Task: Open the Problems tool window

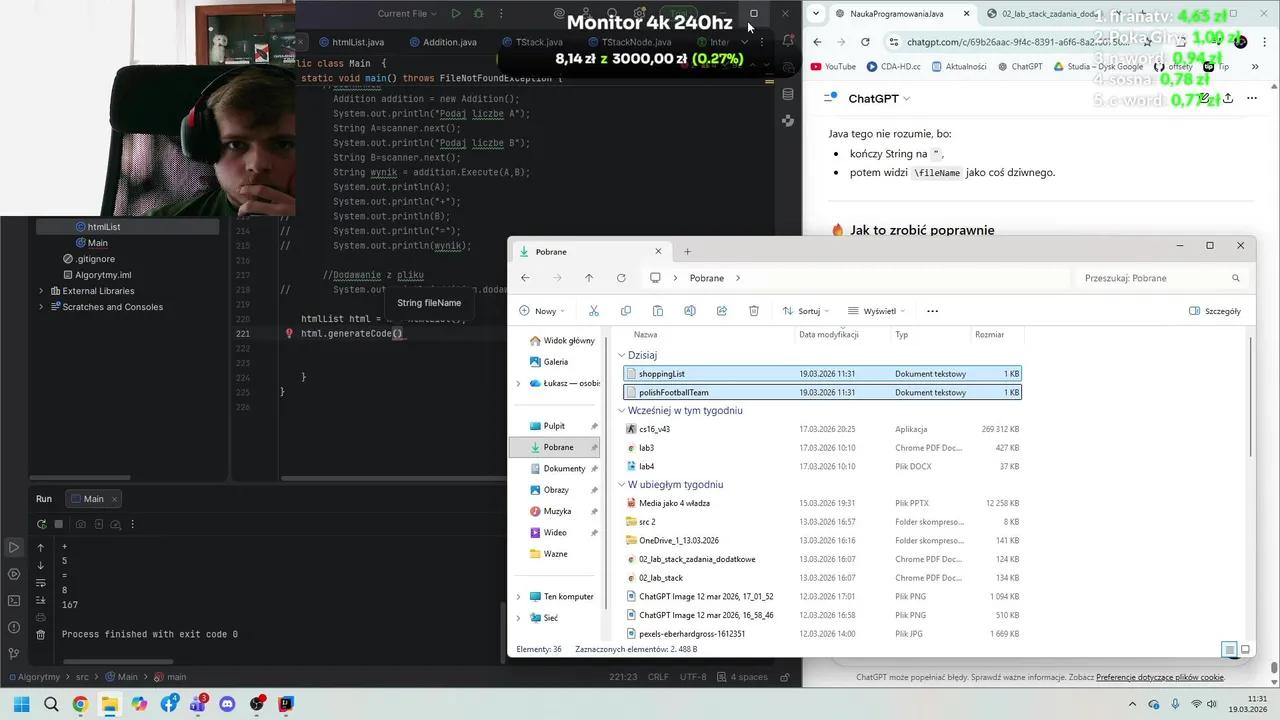Action: click(13, 627)
